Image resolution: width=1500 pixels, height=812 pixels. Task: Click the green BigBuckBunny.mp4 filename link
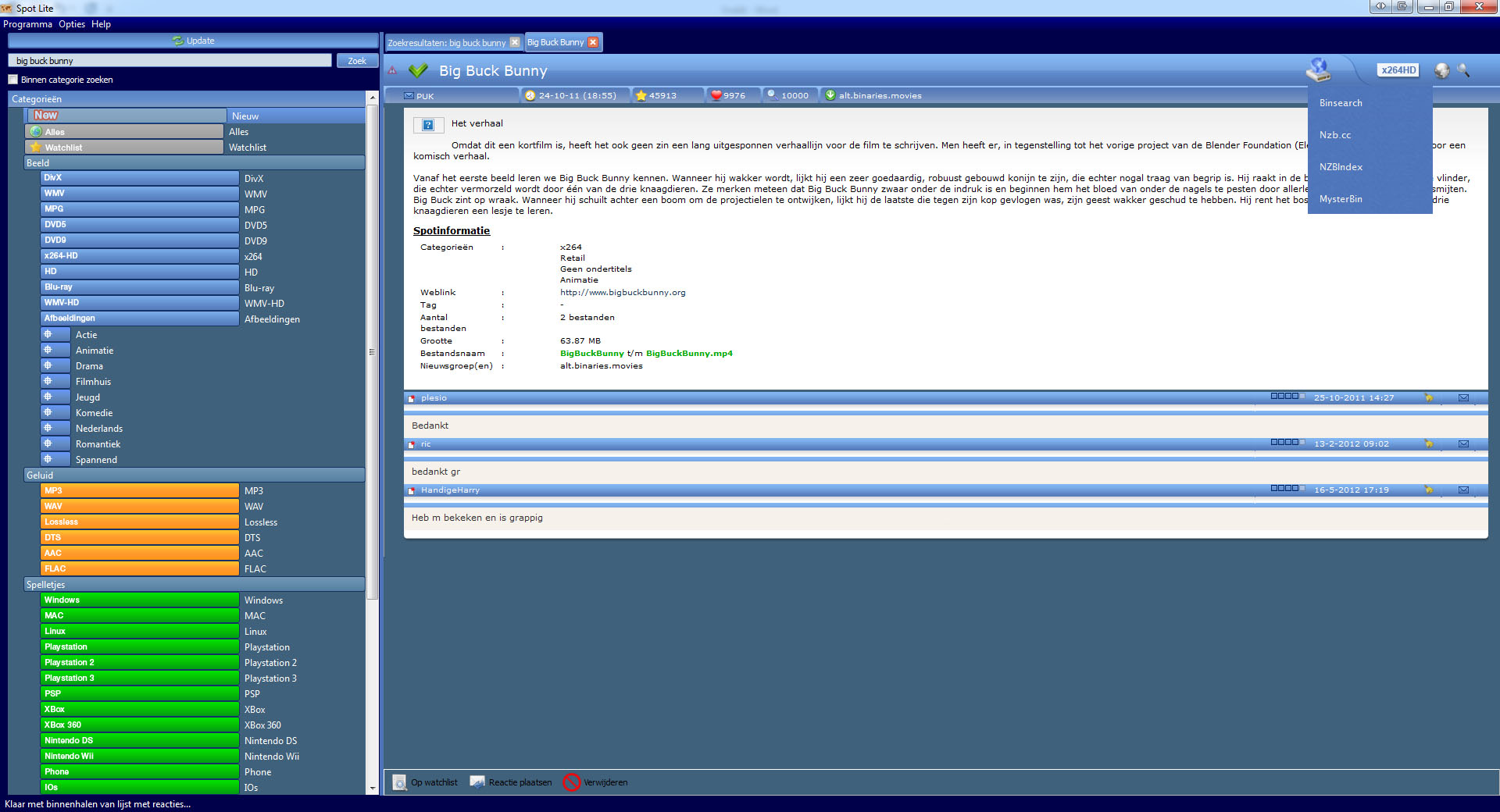[x=689, y=354]
